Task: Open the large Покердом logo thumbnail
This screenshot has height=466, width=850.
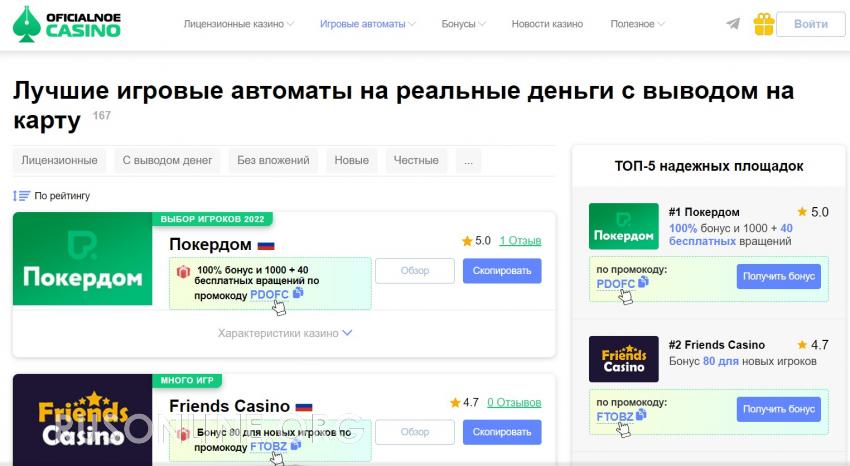Action: pos(82,258)
